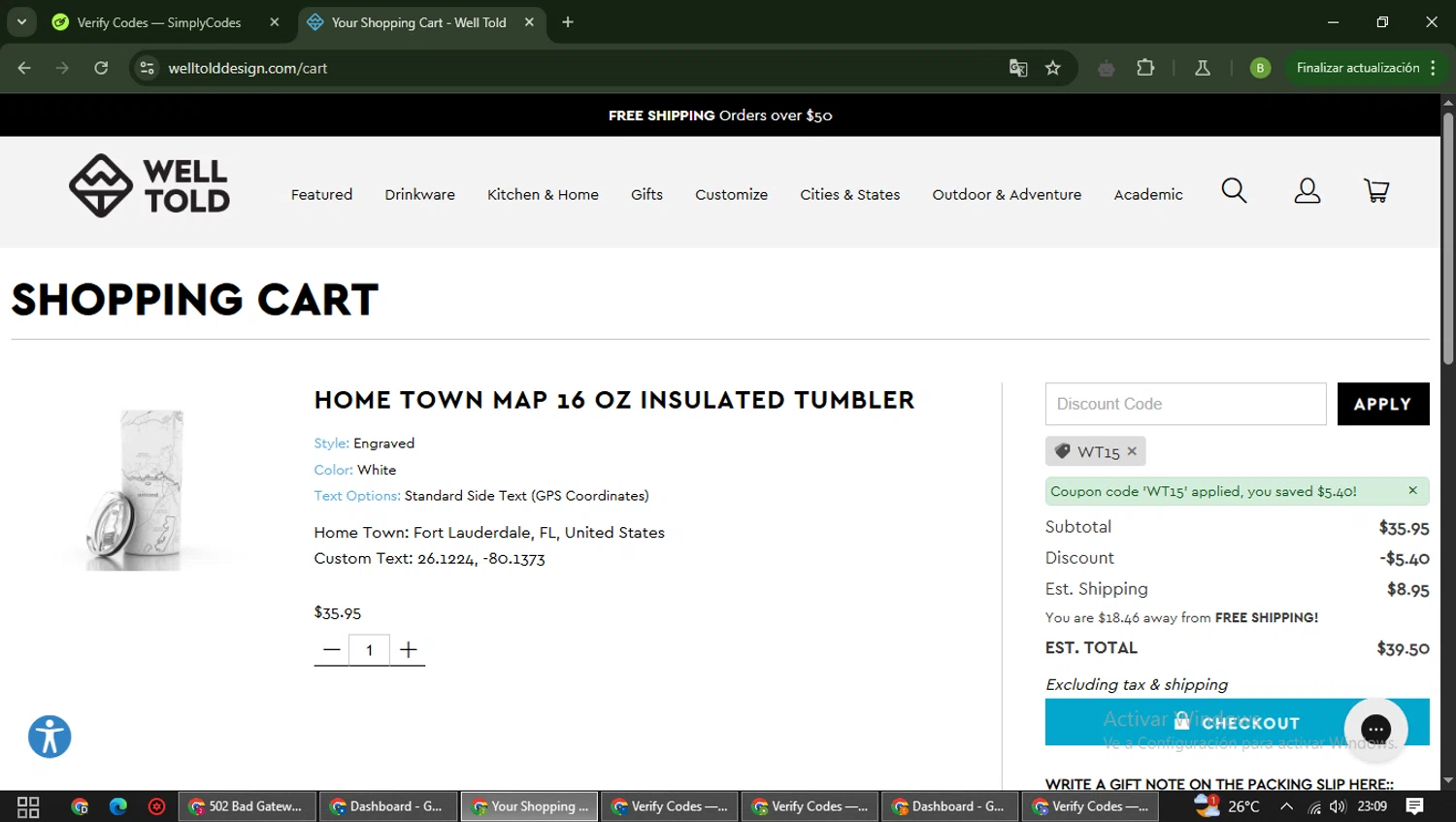Open the Chrome profile avatar B

(1260, 68)
